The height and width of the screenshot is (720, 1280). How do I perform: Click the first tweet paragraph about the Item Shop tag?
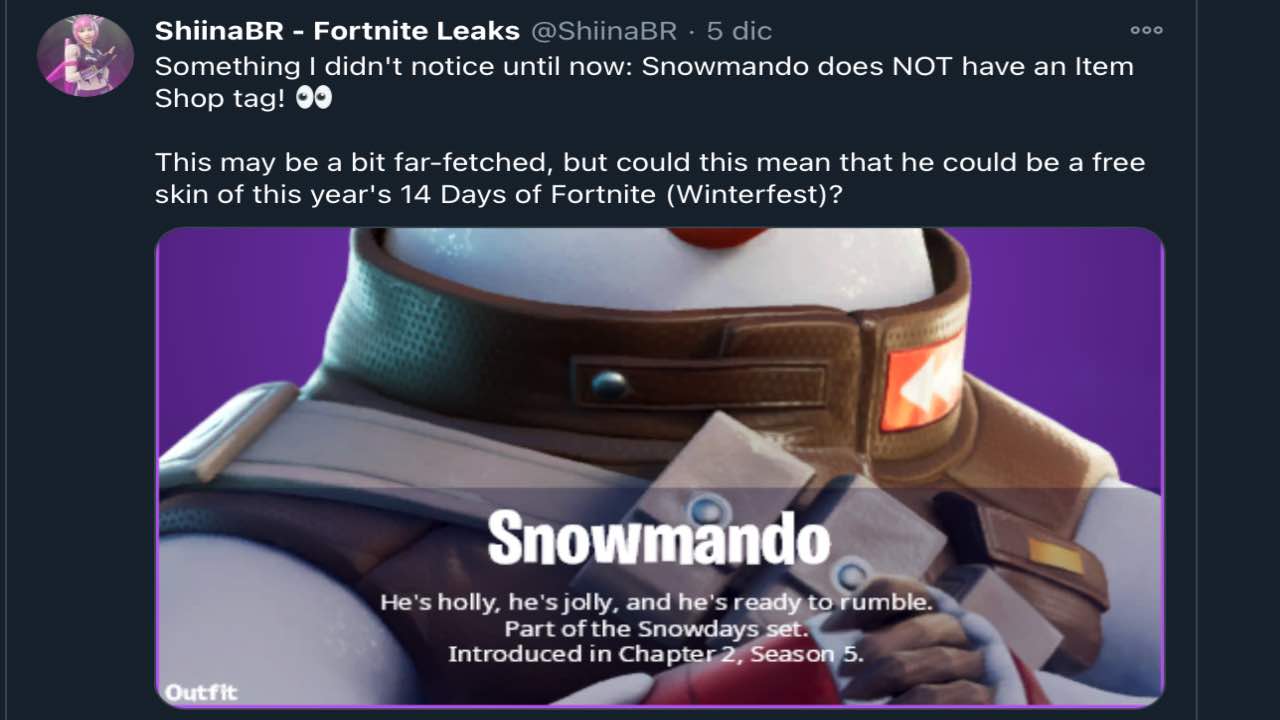(x=644, y=82)
